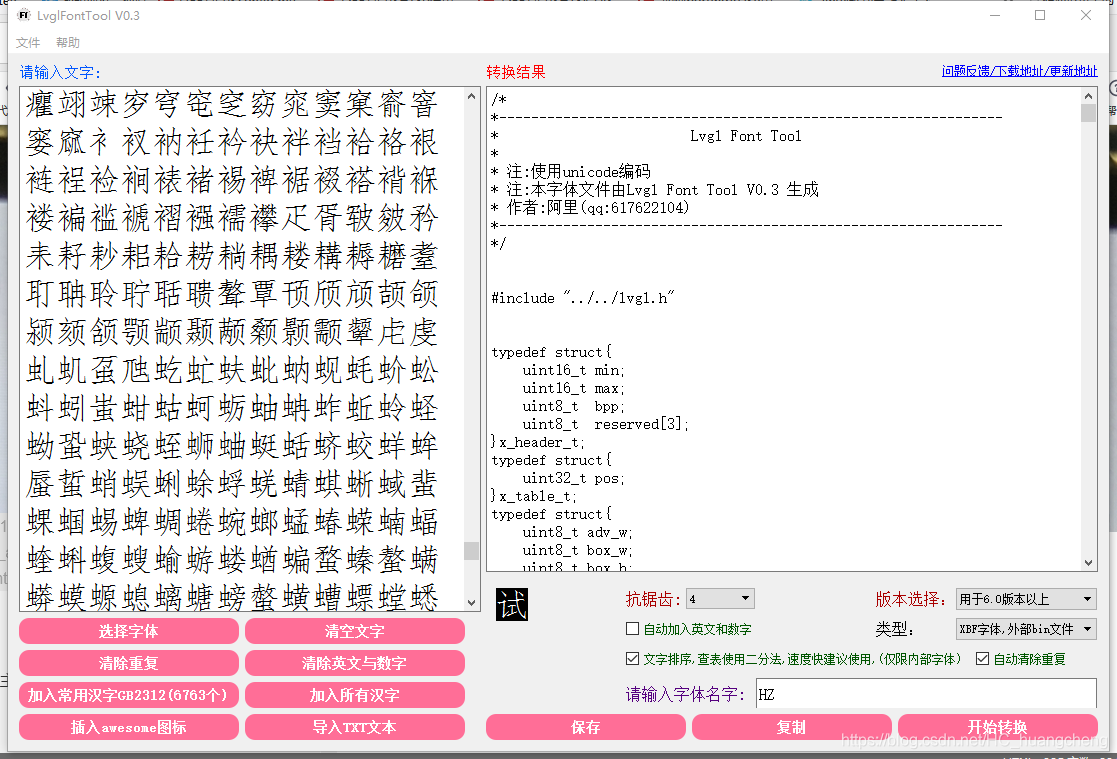This screenshot has width=1117, height=759.
Task: Click scroll-up arrow of result panel
Action: coord(1088,96)
